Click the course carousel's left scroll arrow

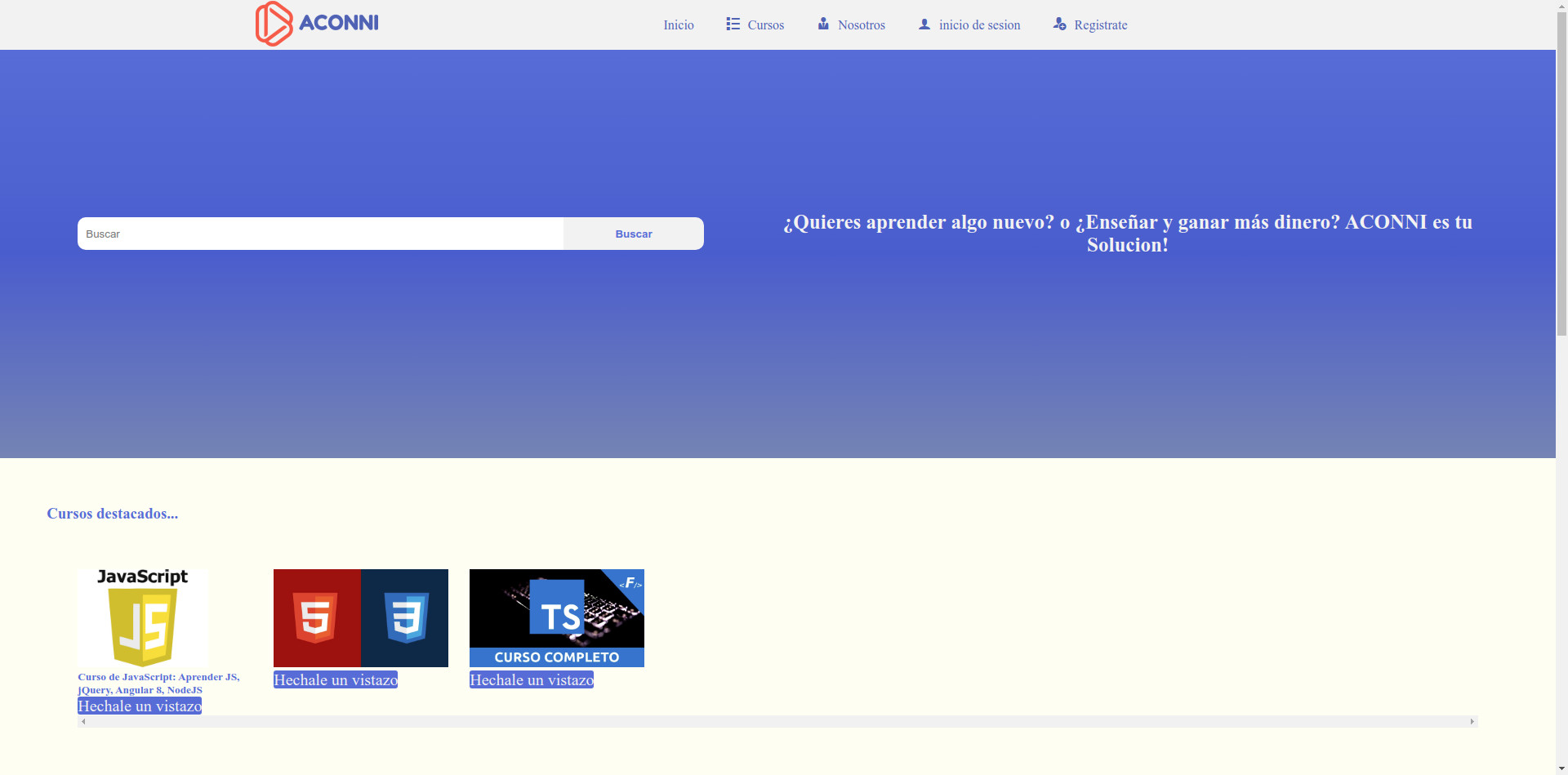click(83, 721)
